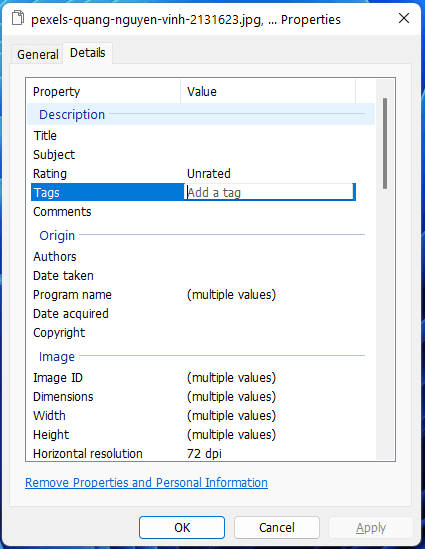Click the Value column header
Viewport: 425px width, 549px height.
(x=268, y=91)
